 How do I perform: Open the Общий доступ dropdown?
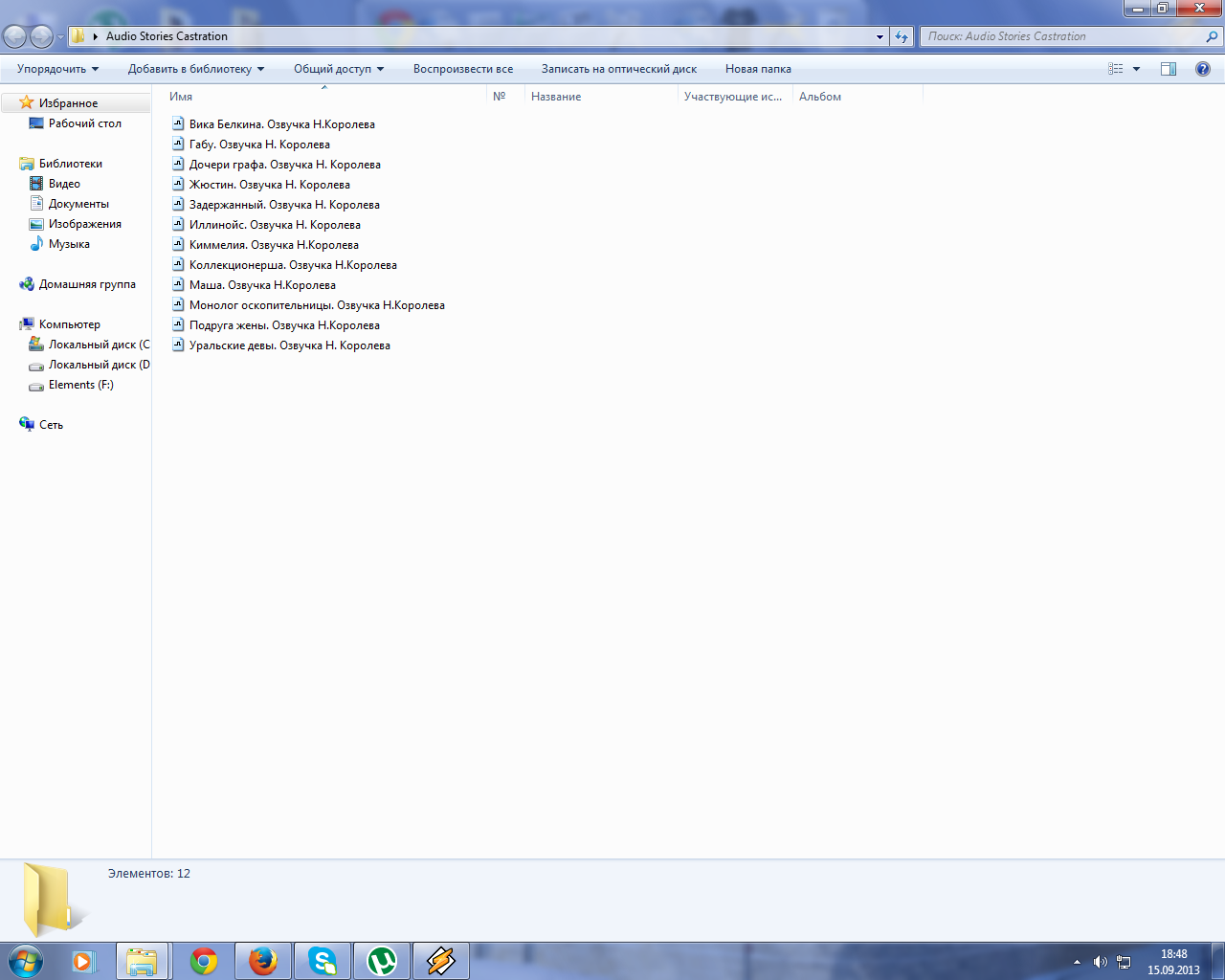coord(338,69)
